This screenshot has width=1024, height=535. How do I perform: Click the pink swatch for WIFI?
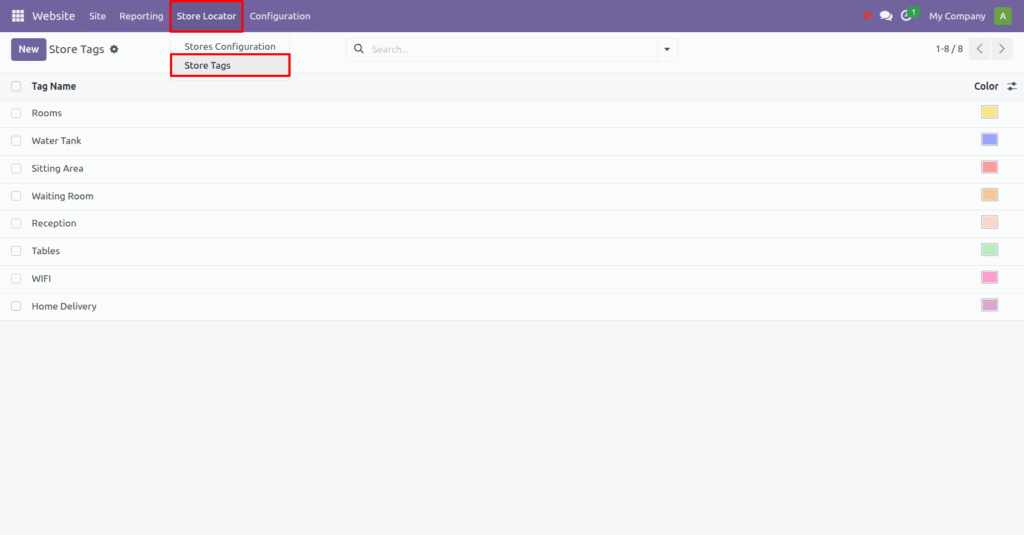pyautogui.click(x=989, y=277)
